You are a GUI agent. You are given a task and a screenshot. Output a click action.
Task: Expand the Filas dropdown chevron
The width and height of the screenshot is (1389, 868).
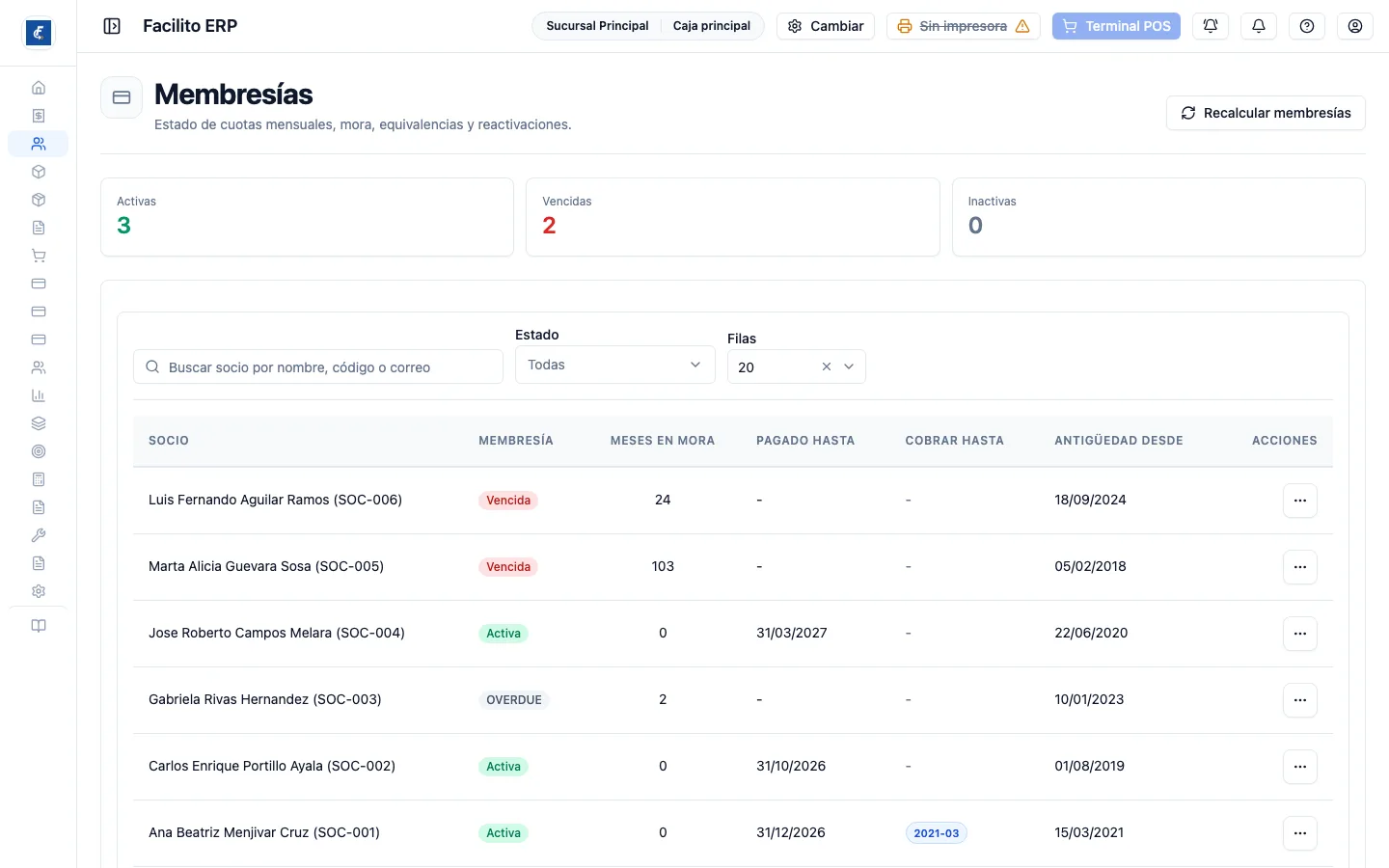click(x=849, y=366)
